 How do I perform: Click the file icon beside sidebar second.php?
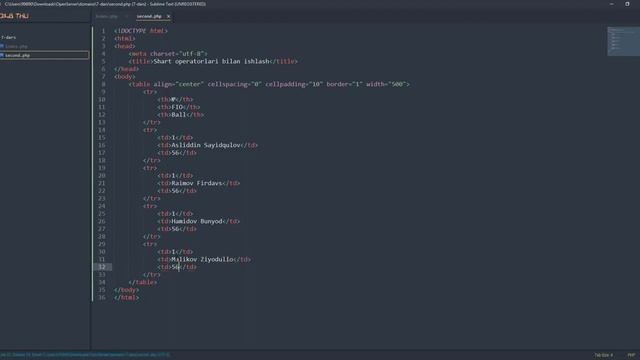2,55
